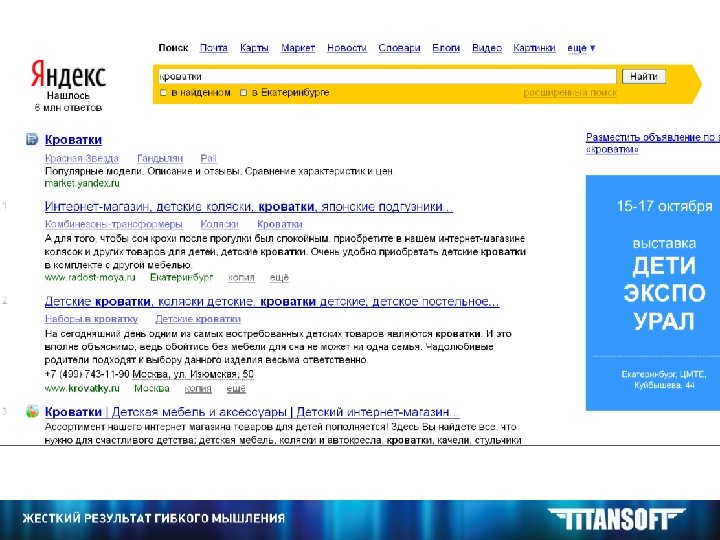
Task: Click the Найти search button
Action: [643, 76]
